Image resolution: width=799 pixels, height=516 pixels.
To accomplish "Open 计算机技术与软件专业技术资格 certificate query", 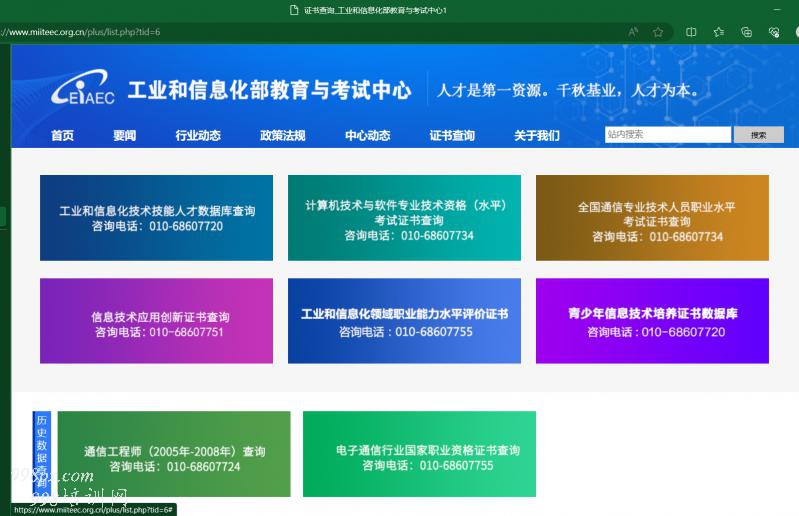I will pyautogui.click(x=404, y=218).
